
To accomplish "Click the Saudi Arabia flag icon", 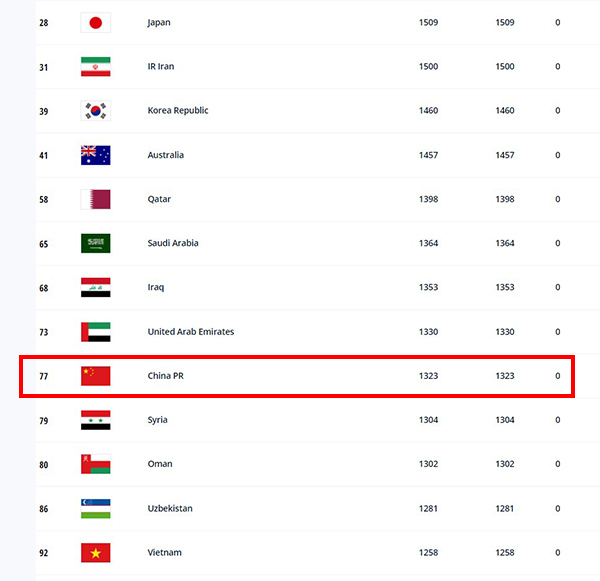I will click(x=95, y=243).
